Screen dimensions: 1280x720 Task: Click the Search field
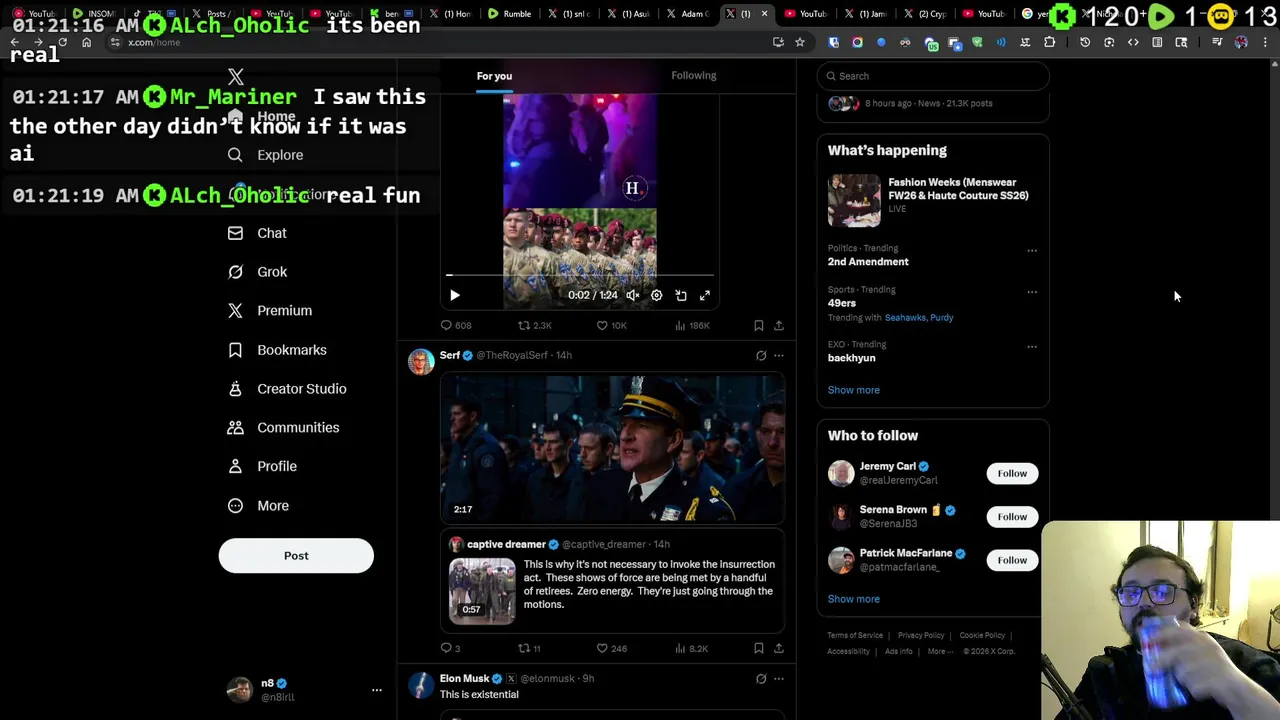point(933,76)
